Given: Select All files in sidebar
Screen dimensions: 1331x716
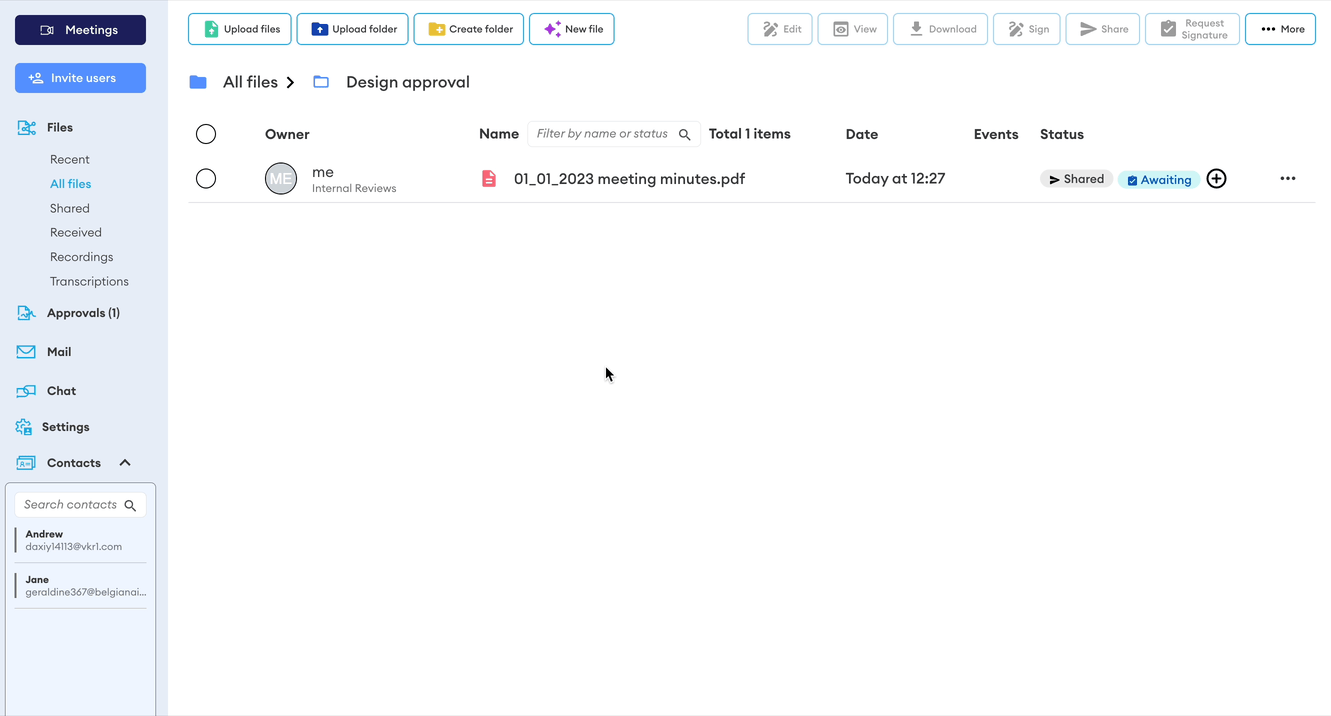Looking at the screenshot, I should click(70, 184).
